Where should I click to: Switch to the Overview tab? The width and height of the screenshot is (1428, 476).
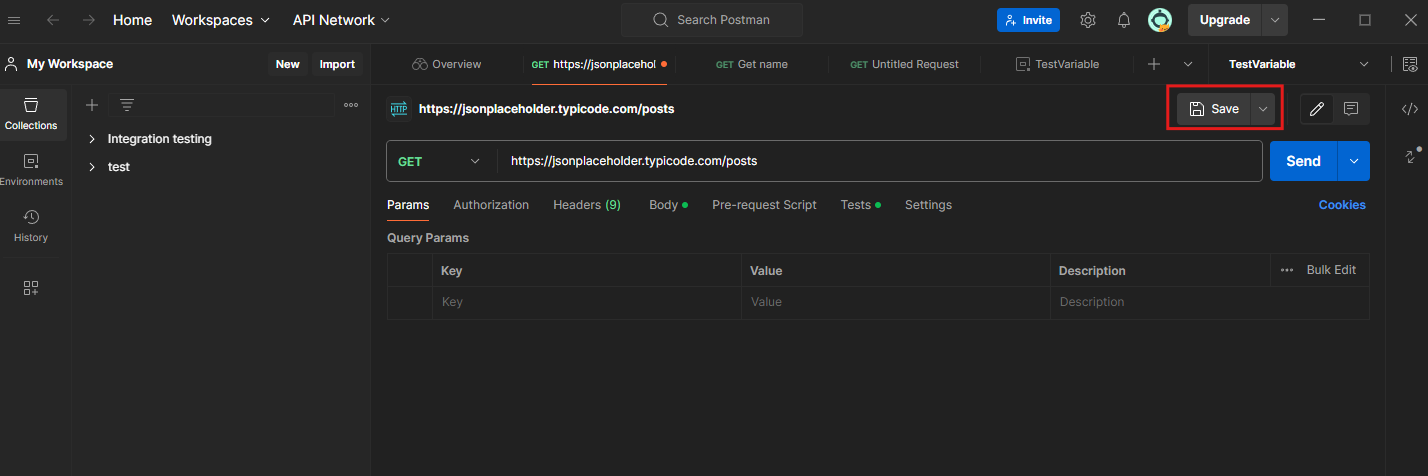click(446, 64)
